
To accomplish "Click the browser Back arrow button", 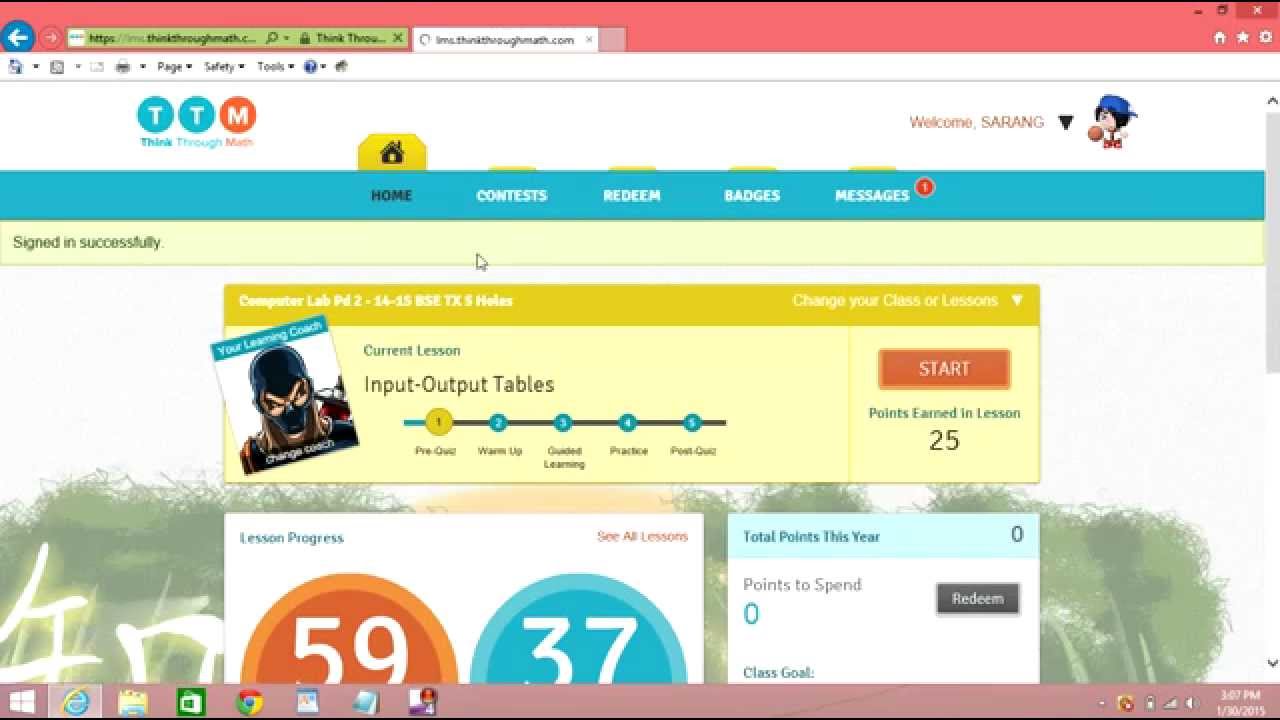I will click(18, 38).
